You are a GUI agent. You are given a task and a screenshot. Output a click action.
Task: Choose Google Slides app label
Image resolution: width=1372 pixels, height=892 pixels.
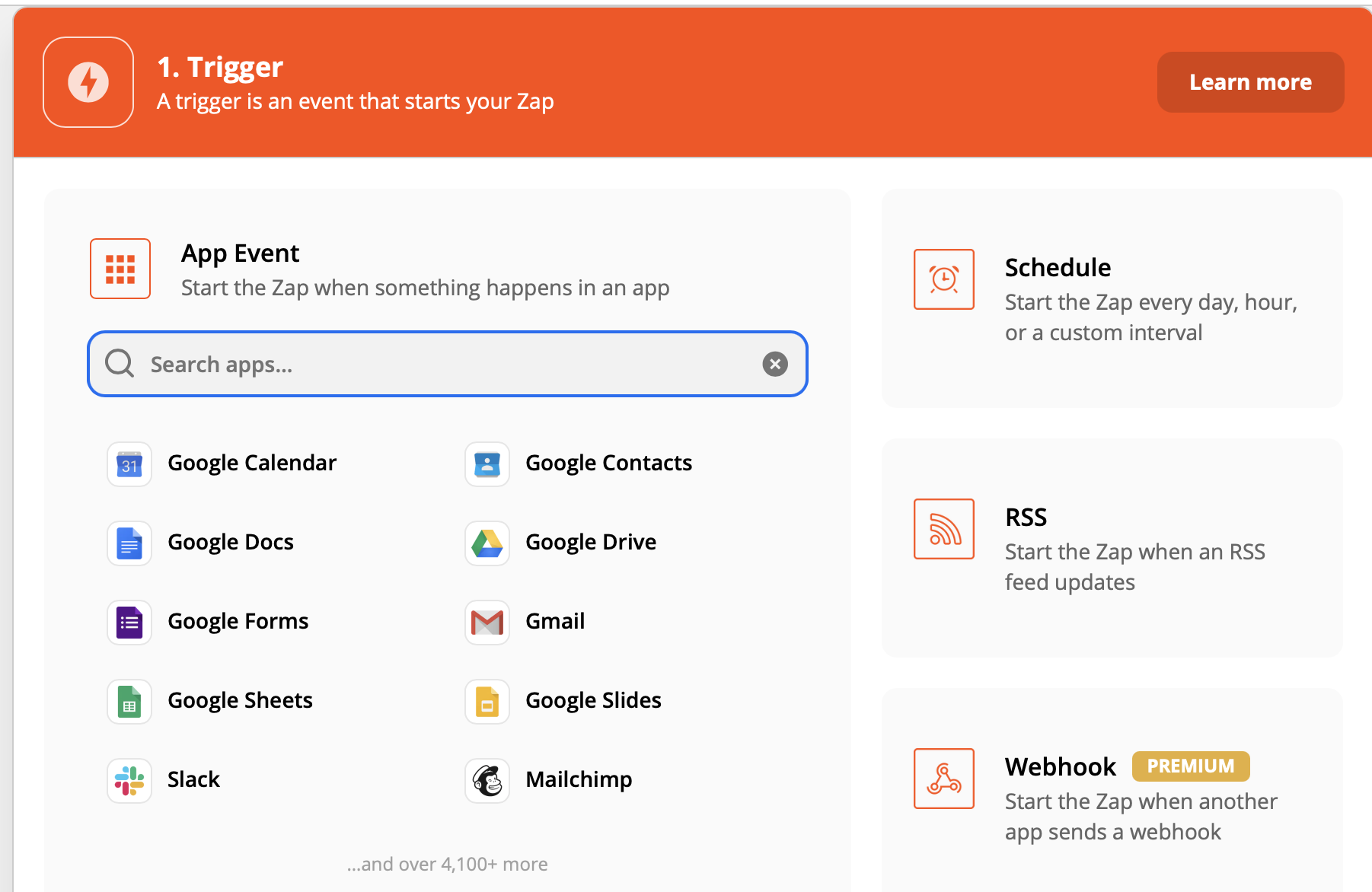click(x=593, y=700)
